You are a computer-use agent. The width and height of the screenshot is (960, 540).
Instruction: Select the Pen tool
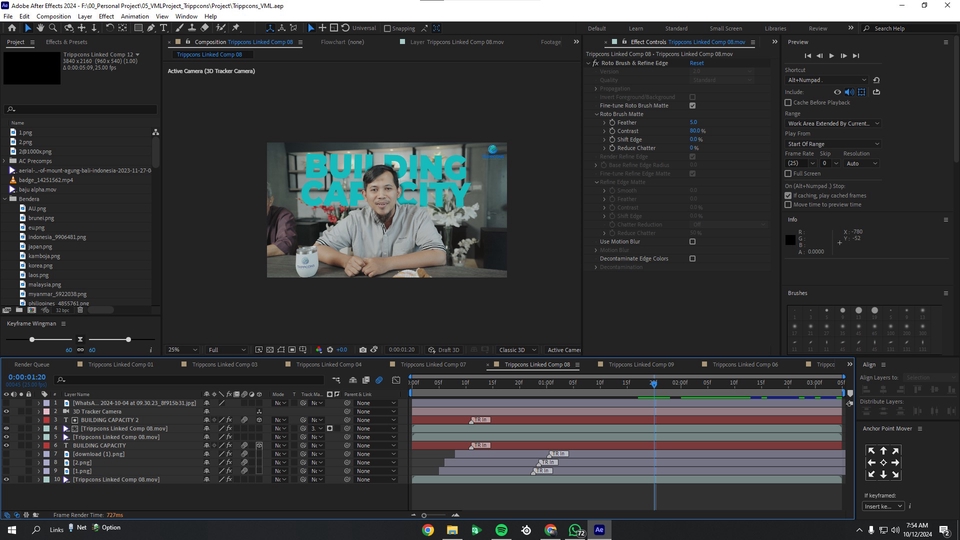click(151, 28)
